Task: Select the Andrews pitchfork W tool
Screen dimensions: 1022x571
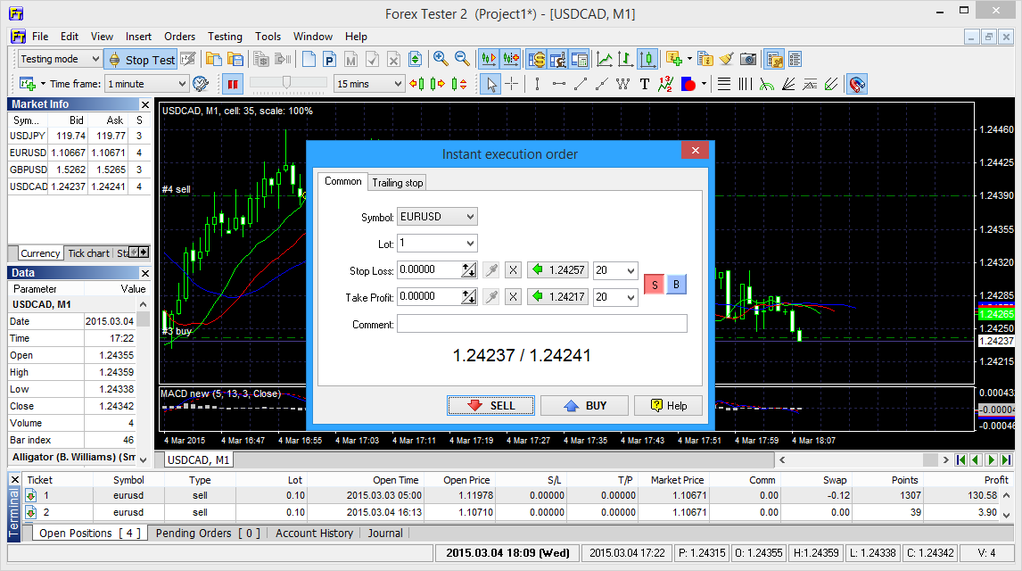Action: tap(622, 84)
